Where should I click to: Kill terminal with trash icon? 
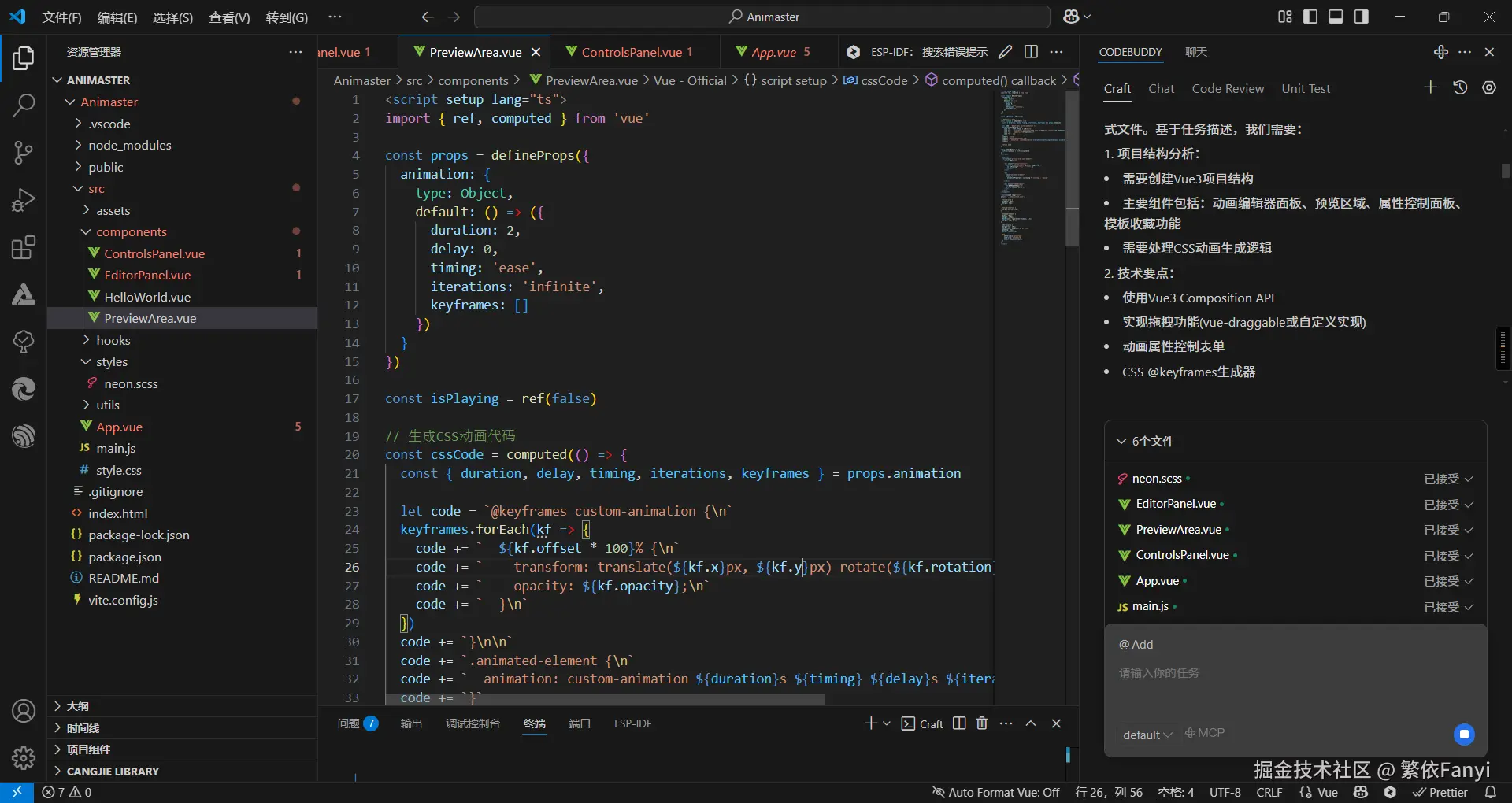[982, 723]
